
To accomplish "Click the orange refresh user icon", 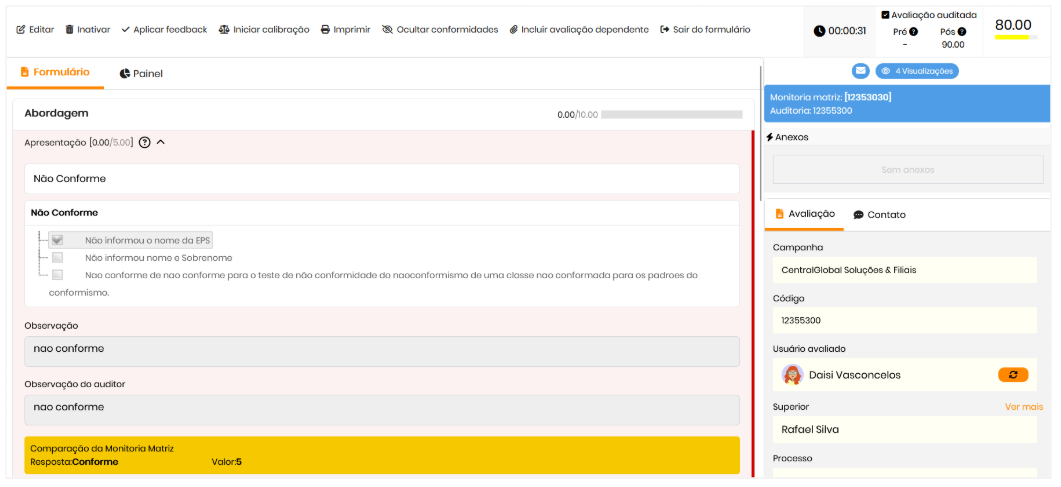I will (1012, 375).
